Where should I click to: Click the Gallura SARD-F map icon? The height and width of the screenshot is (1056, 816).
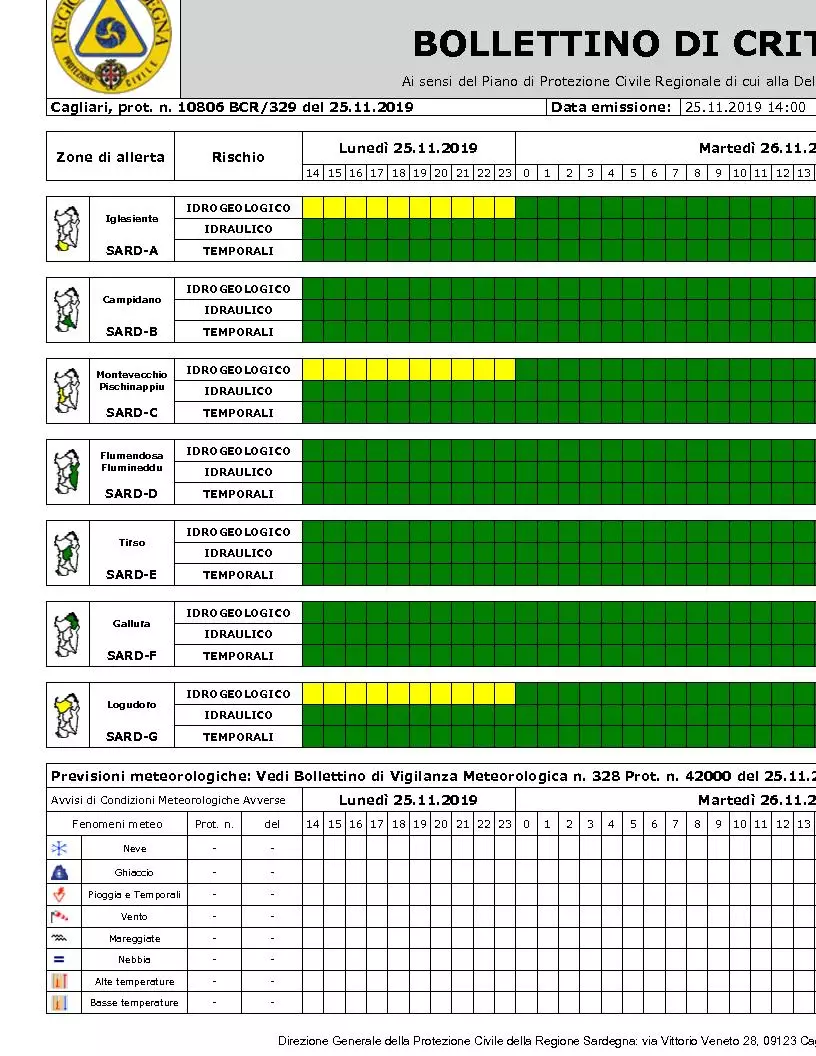pyautogui.click(x=67, y=634)
